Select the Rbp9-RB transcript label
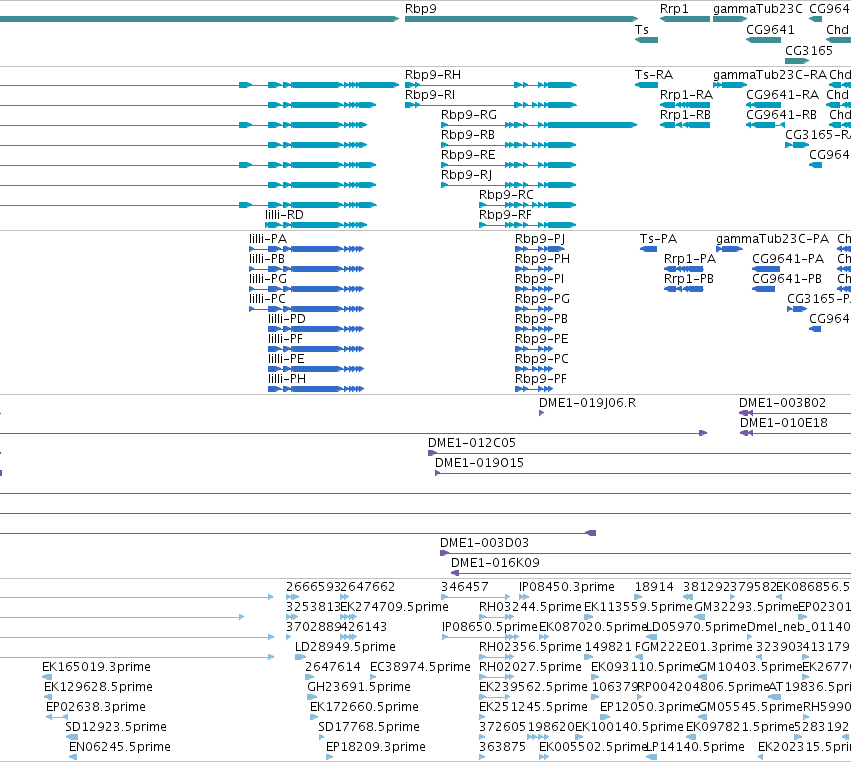851x762 pixels. 468,135
